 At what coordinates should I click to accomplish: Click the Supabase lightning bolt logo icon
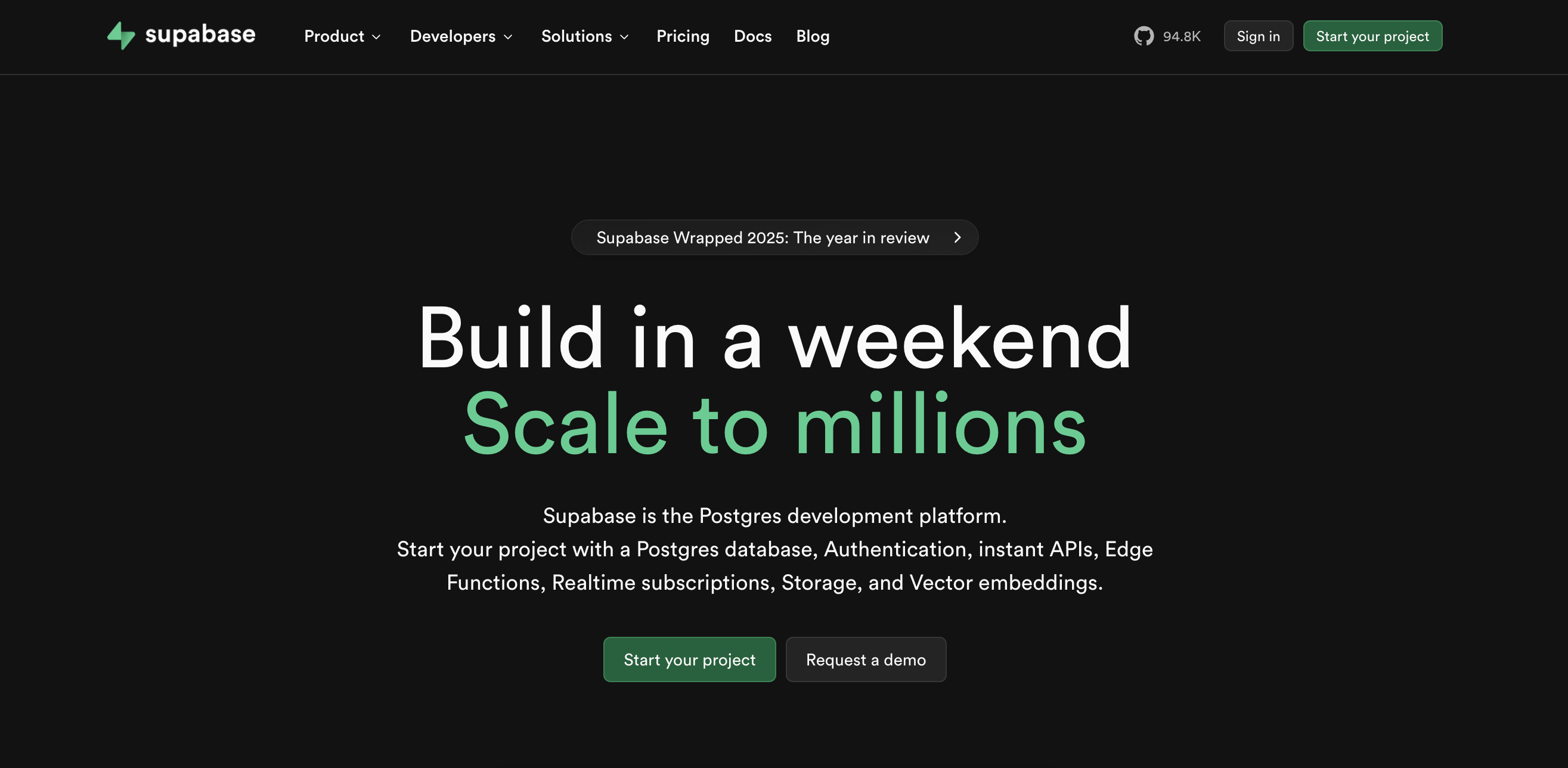click(x=120, y=36)
